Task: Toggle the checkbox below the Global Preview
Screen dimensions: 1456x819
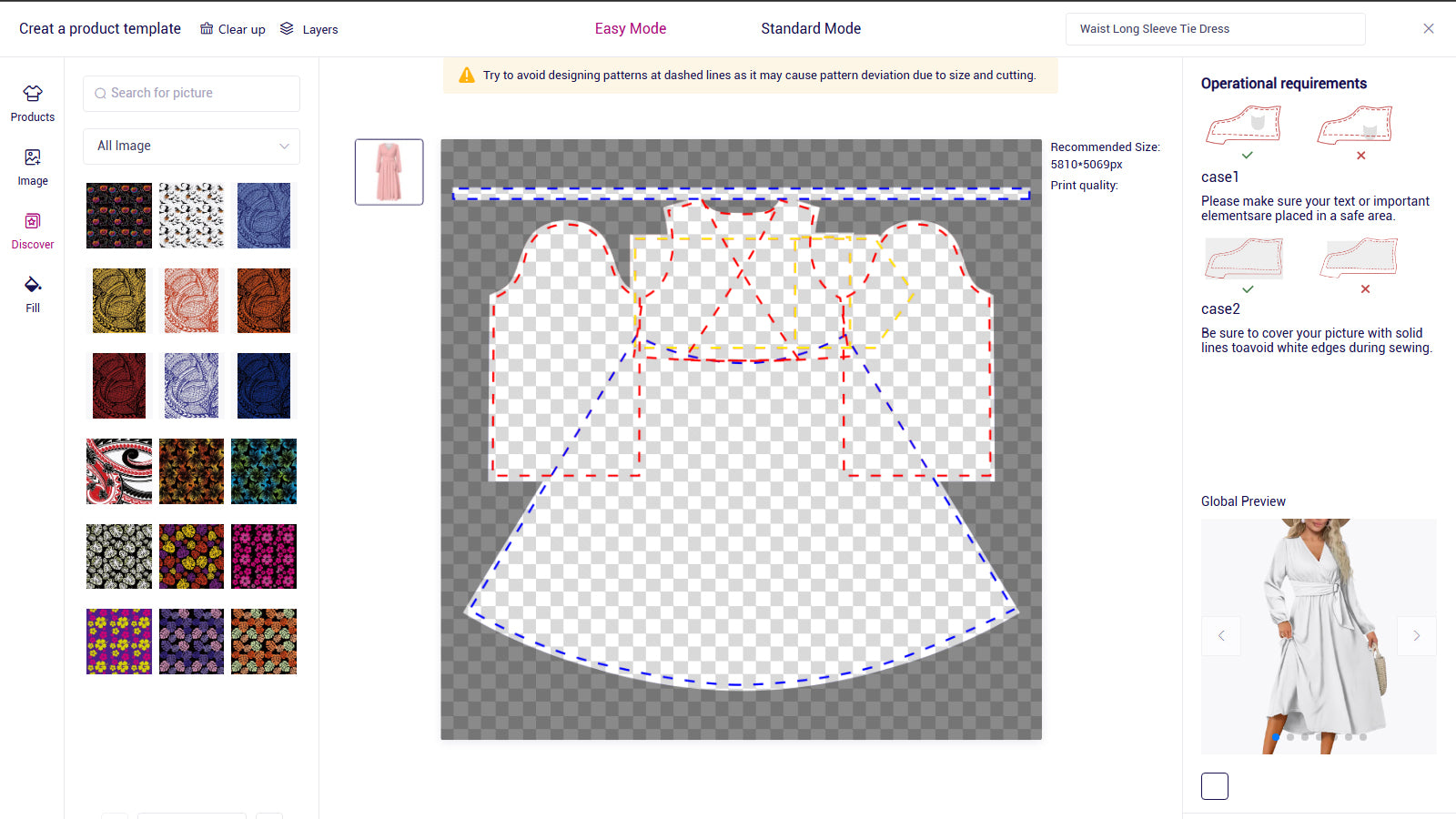Action: pos(1214,785)
